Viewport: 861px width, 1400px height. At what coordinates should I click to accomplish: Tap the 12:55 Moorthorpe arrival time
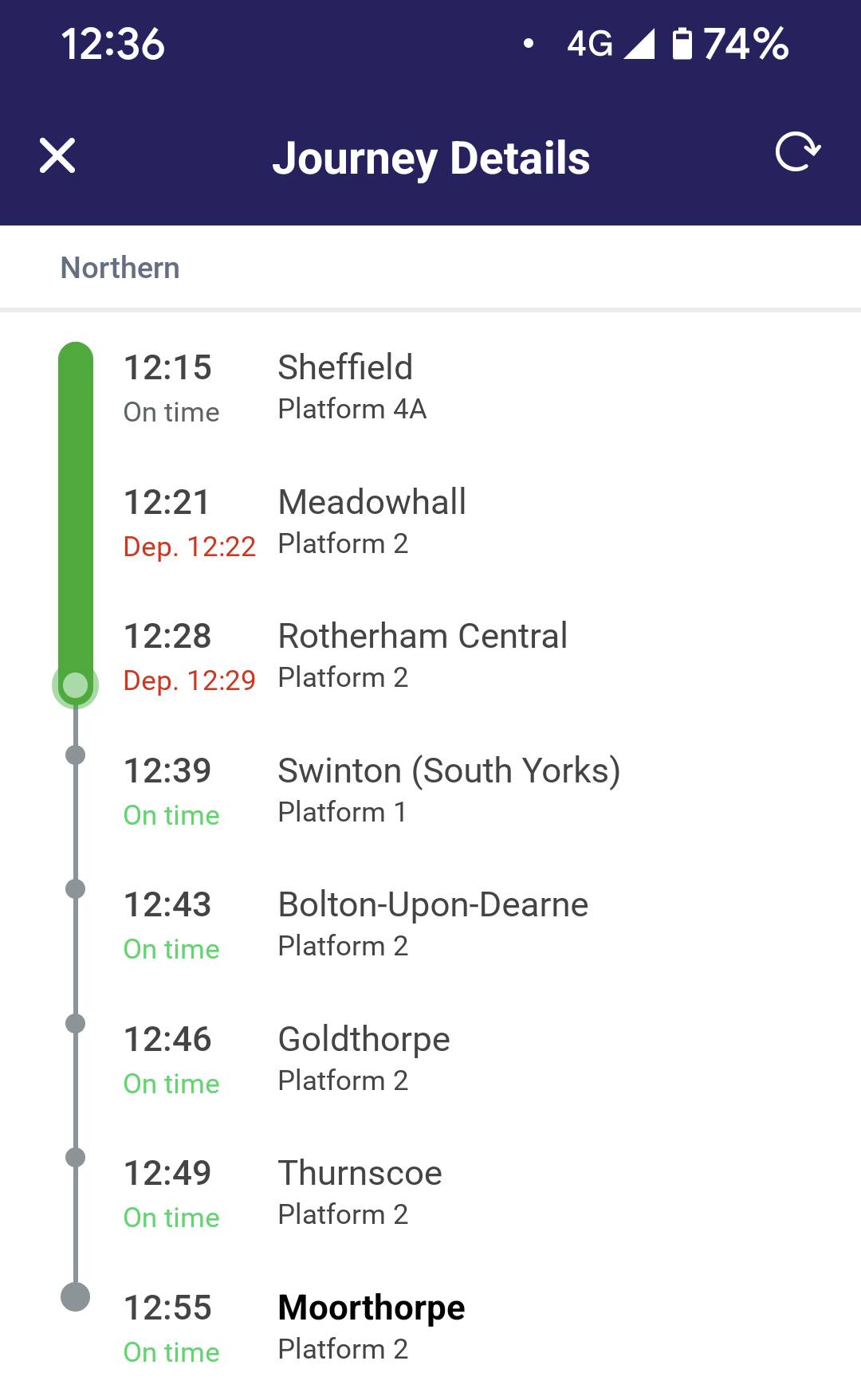click(167, 1308)
